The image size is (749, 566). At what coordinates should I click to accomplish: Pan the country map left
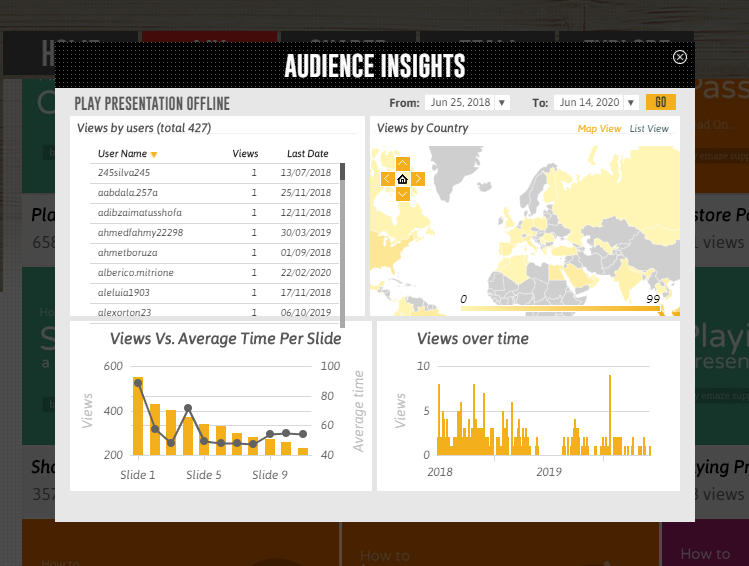[386, 179]
